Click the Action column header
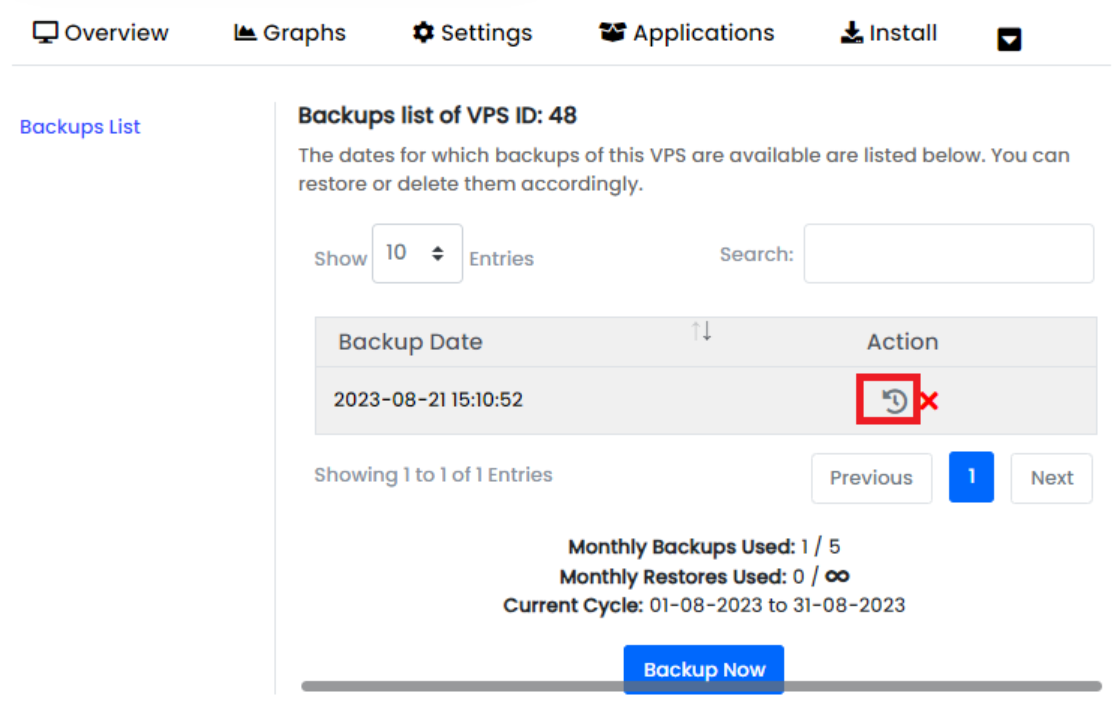The width and height of the screenshot is (1112, 712). (x=902, y=342)
